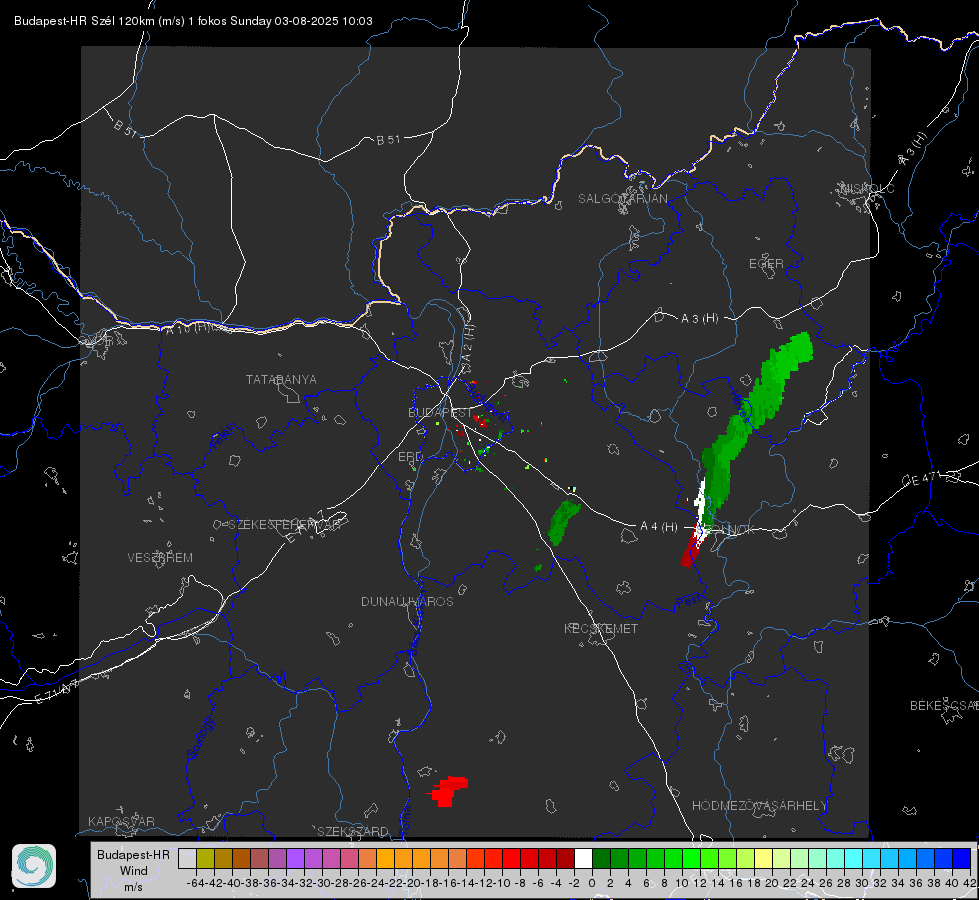Click the ERD city label
The height and width of the screenshot is (900, 979).
pos(410,457)
